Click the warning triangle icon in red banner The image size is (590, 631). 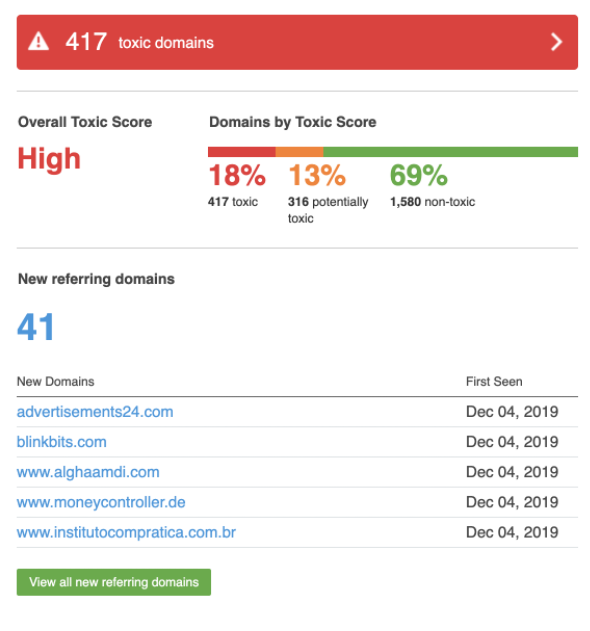39,42
